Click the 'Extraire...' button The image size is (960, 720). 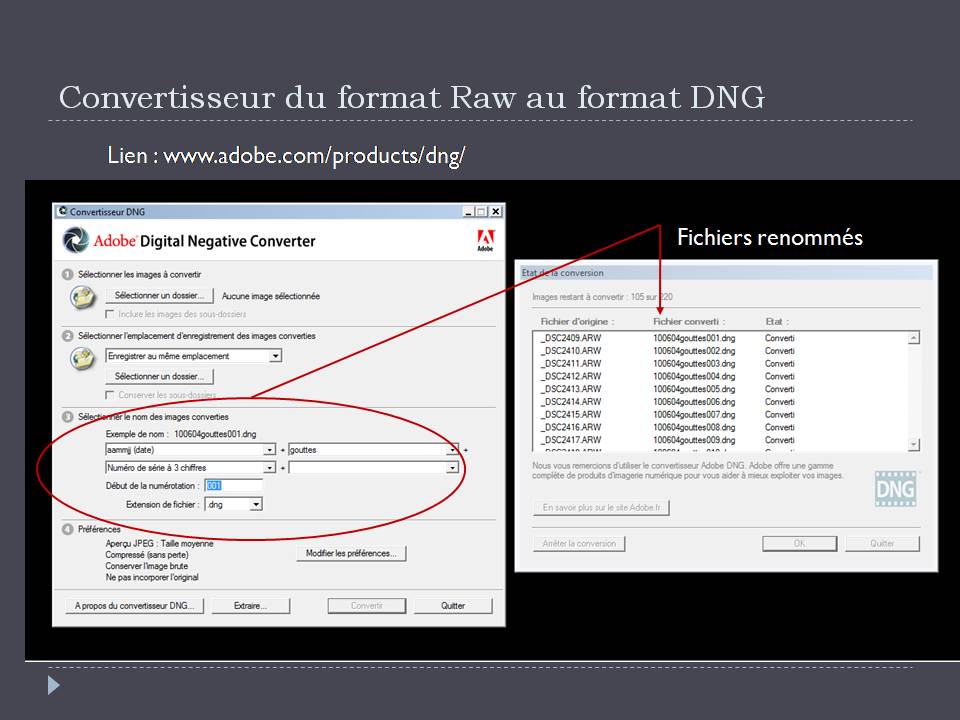250,606
